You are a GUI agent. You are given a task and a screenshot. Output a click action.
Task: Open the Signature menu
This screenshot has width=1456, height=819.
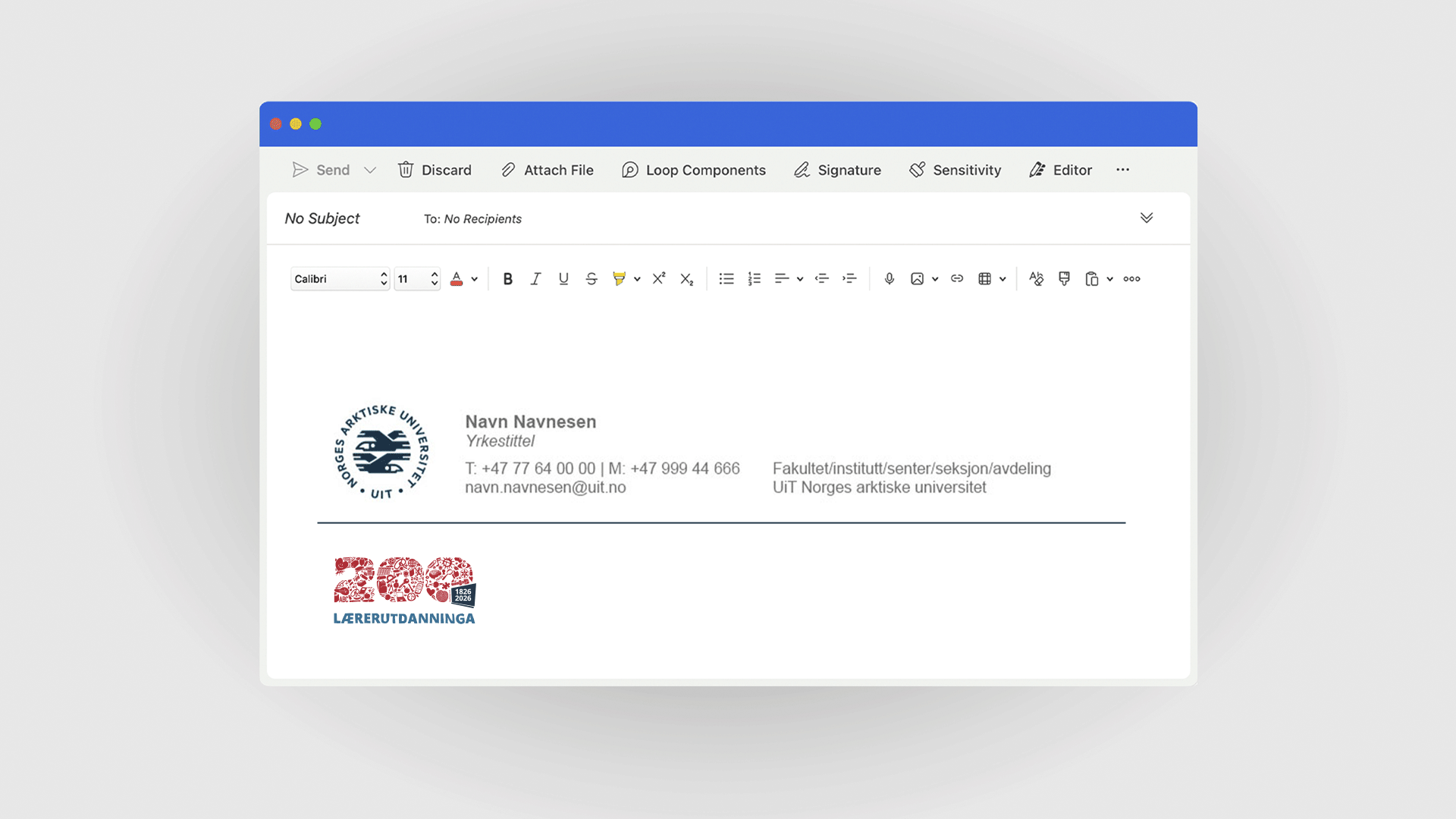click(837, 170)
